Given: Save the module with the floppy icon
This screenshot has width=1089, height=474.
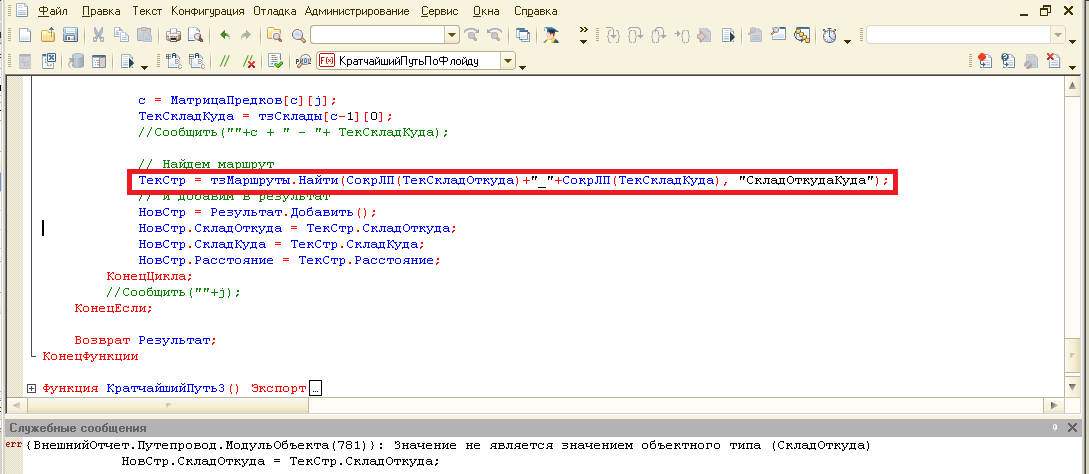Looking at the screenshot, I should tap(69, 35).
